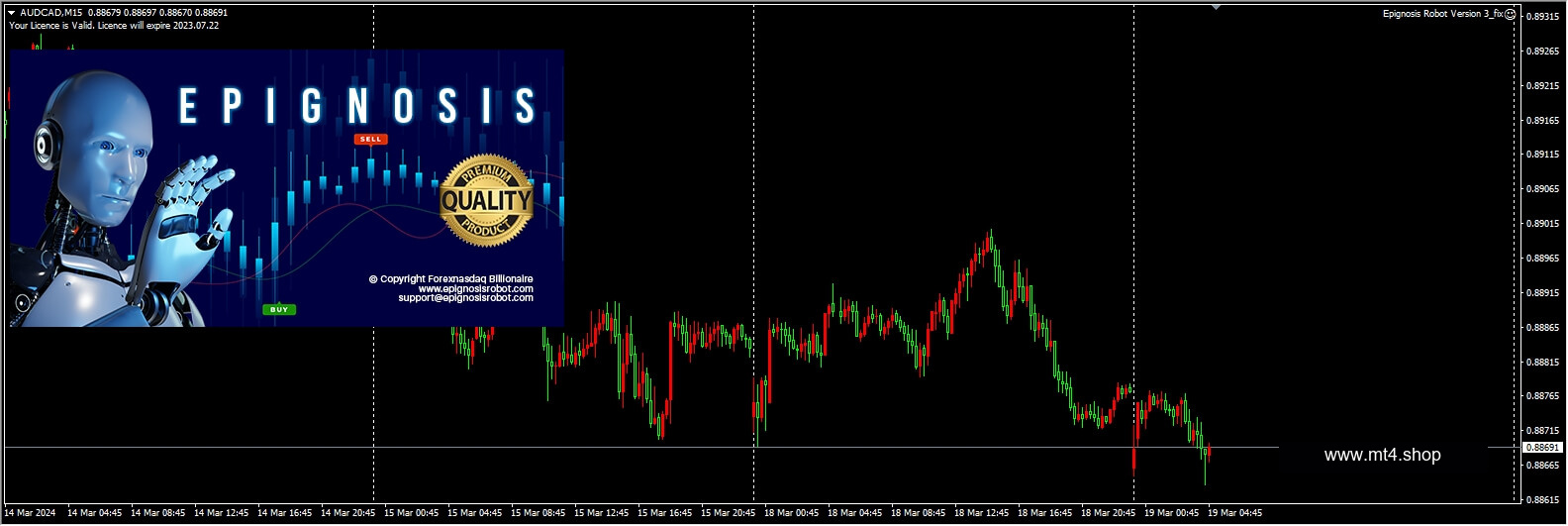Click the 0.88865 price axis label
Image resolution: width=1568 pixels, height=526 pixels.
[x=1543, y=328]
